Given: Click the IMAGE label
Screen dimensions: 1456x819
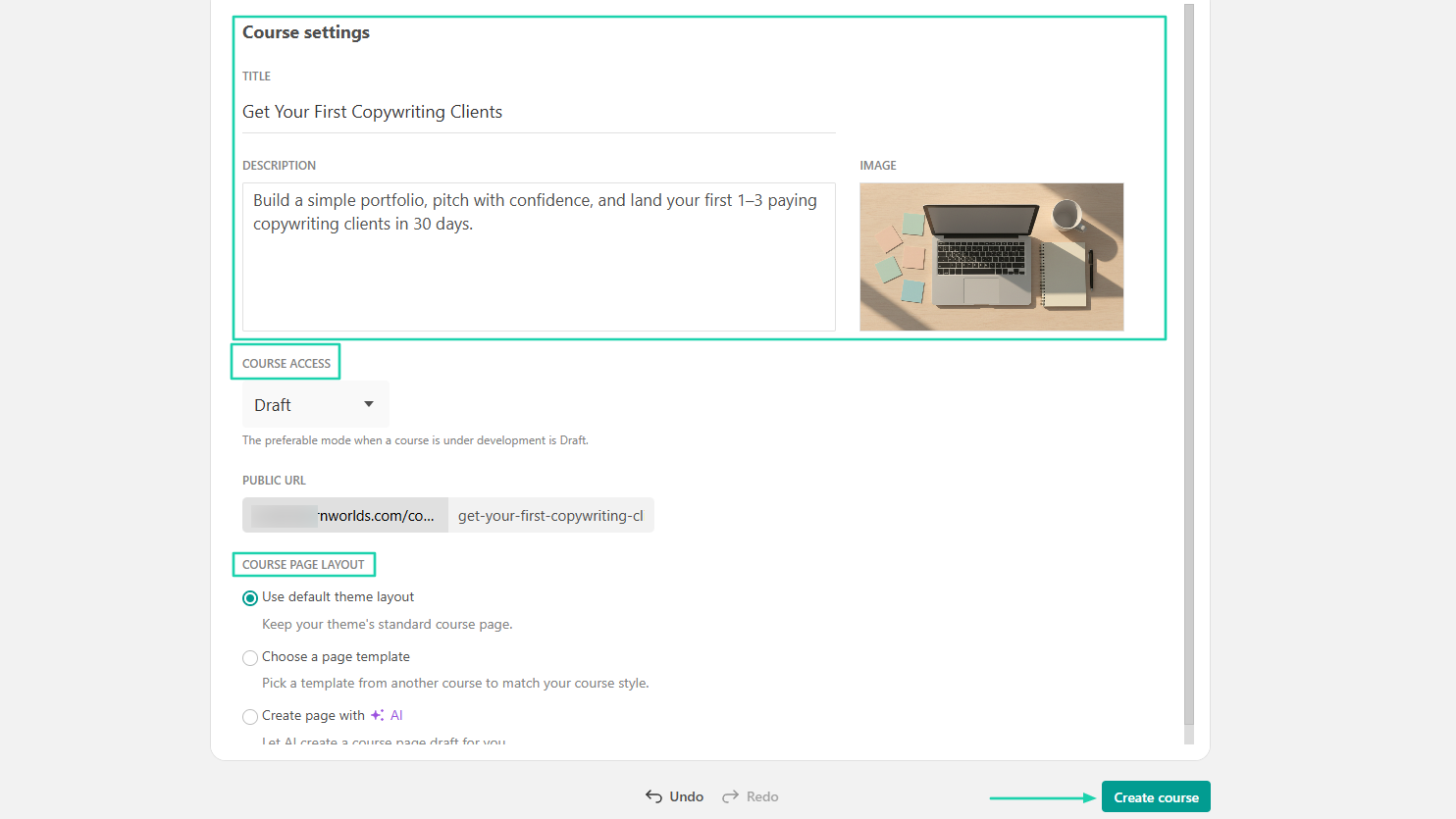Looking at the screenshot, I should point(878,165).
